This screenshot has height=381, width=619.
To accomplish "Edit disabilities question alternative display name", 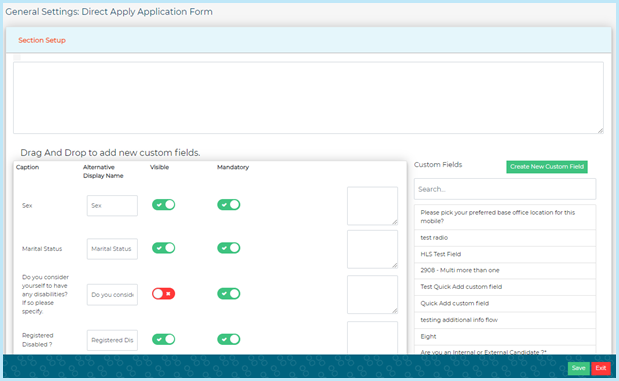I will coord(112,295).
